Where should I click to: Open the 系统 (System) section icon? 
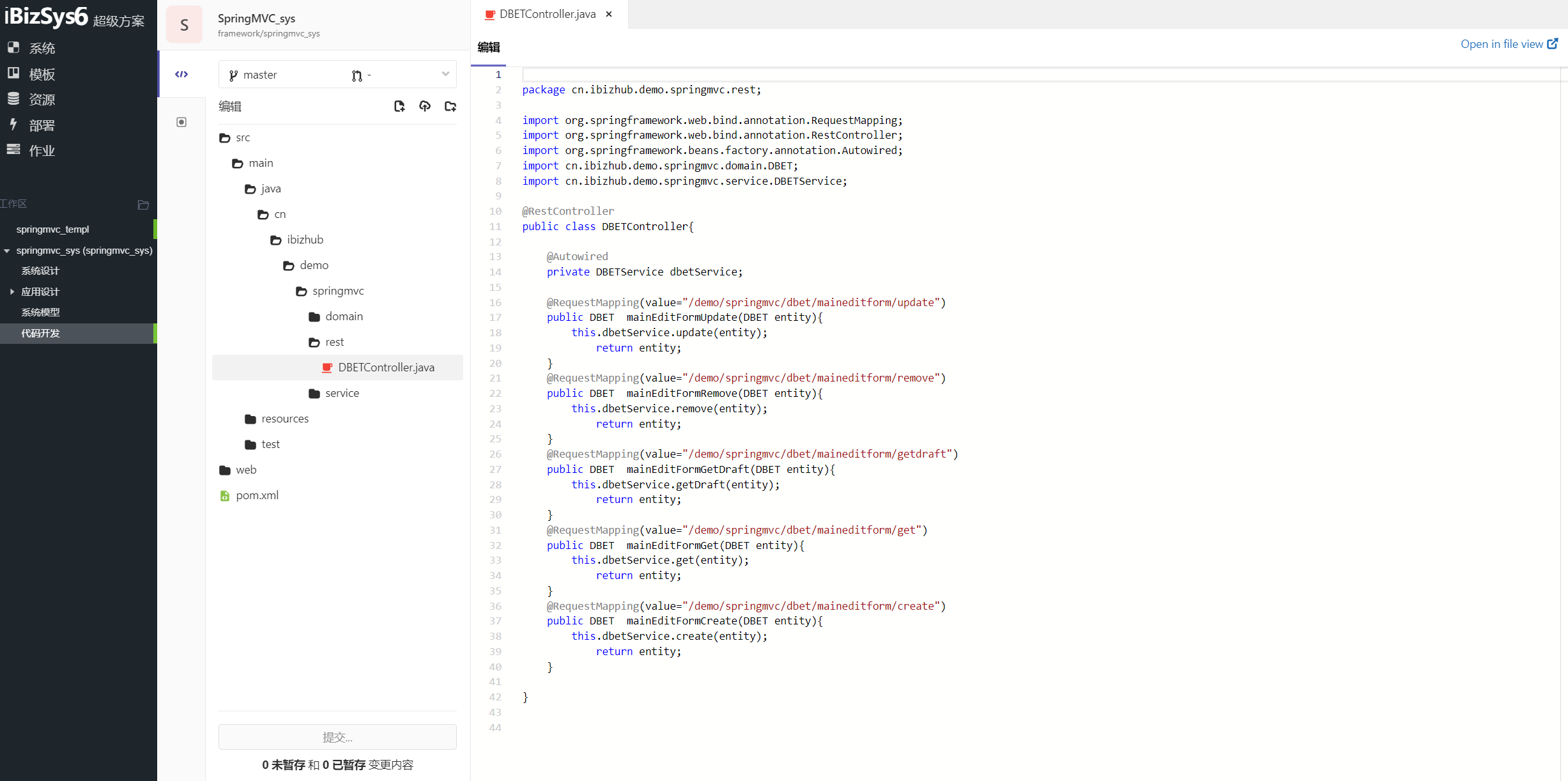pos(13,47)
